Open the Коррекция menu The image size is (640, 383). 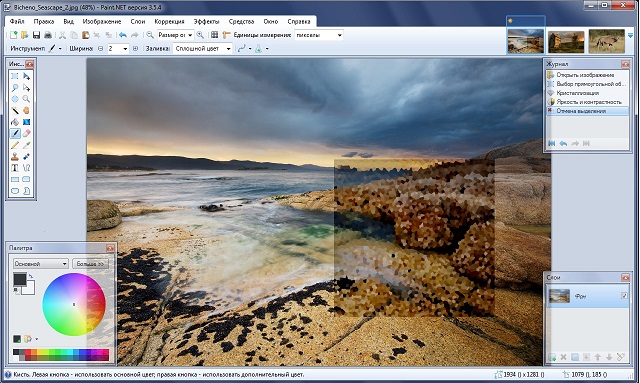pos(169,21)
